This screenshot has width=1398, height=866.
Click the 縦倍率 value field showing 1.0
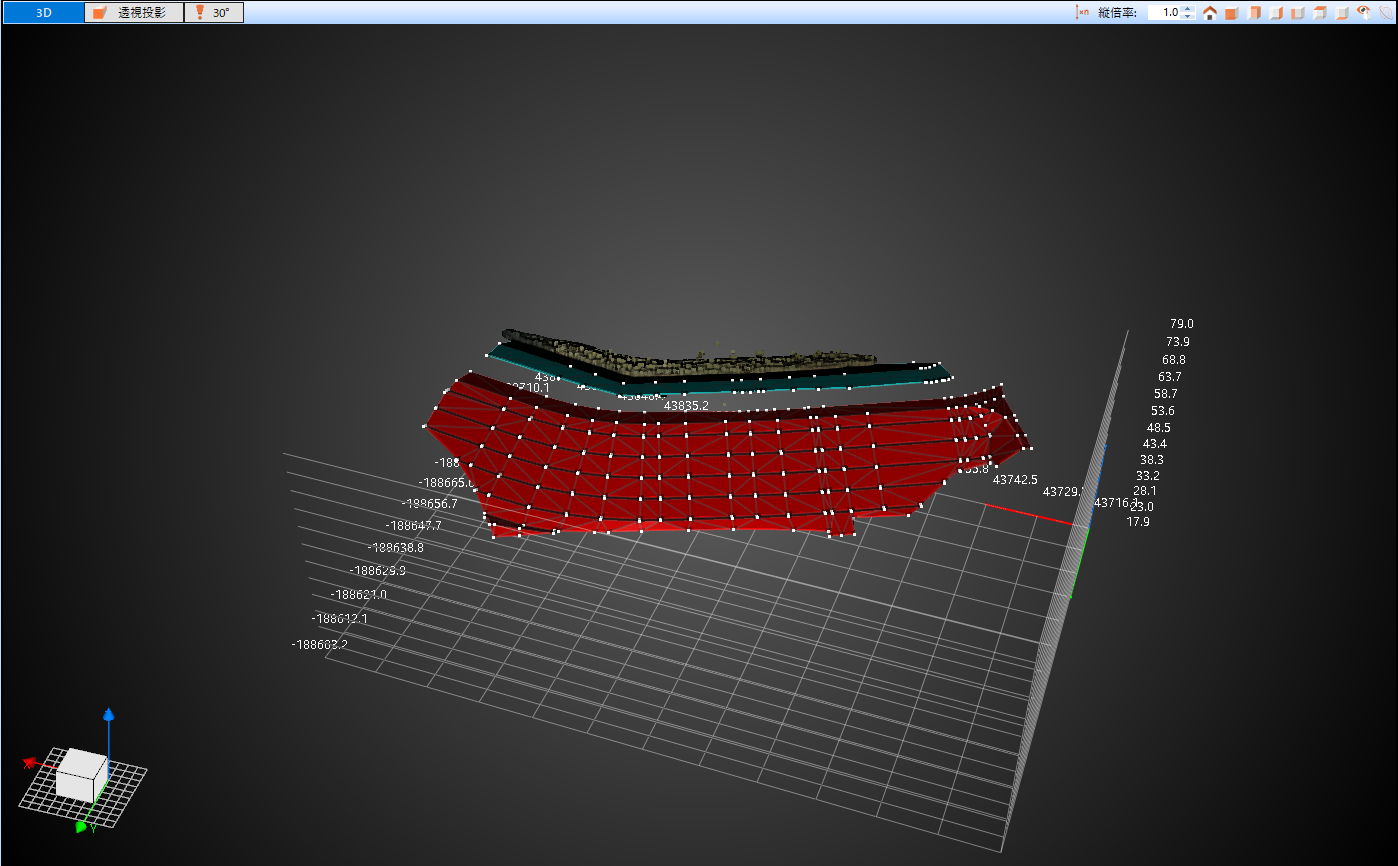pos(1163,13)
